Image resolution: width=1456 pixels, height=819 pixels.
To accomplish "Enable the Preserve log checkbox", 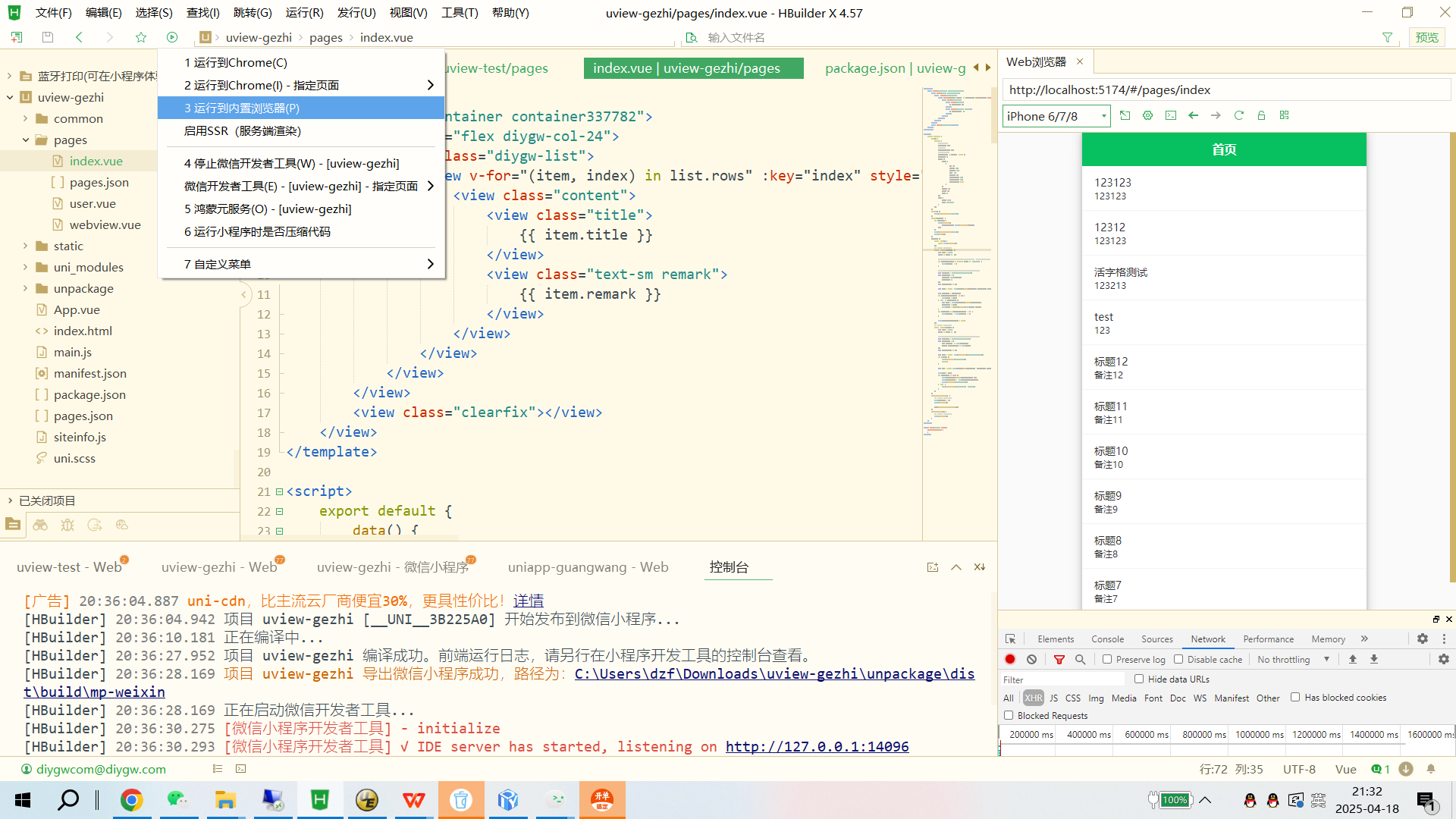I will [1107, 660].
